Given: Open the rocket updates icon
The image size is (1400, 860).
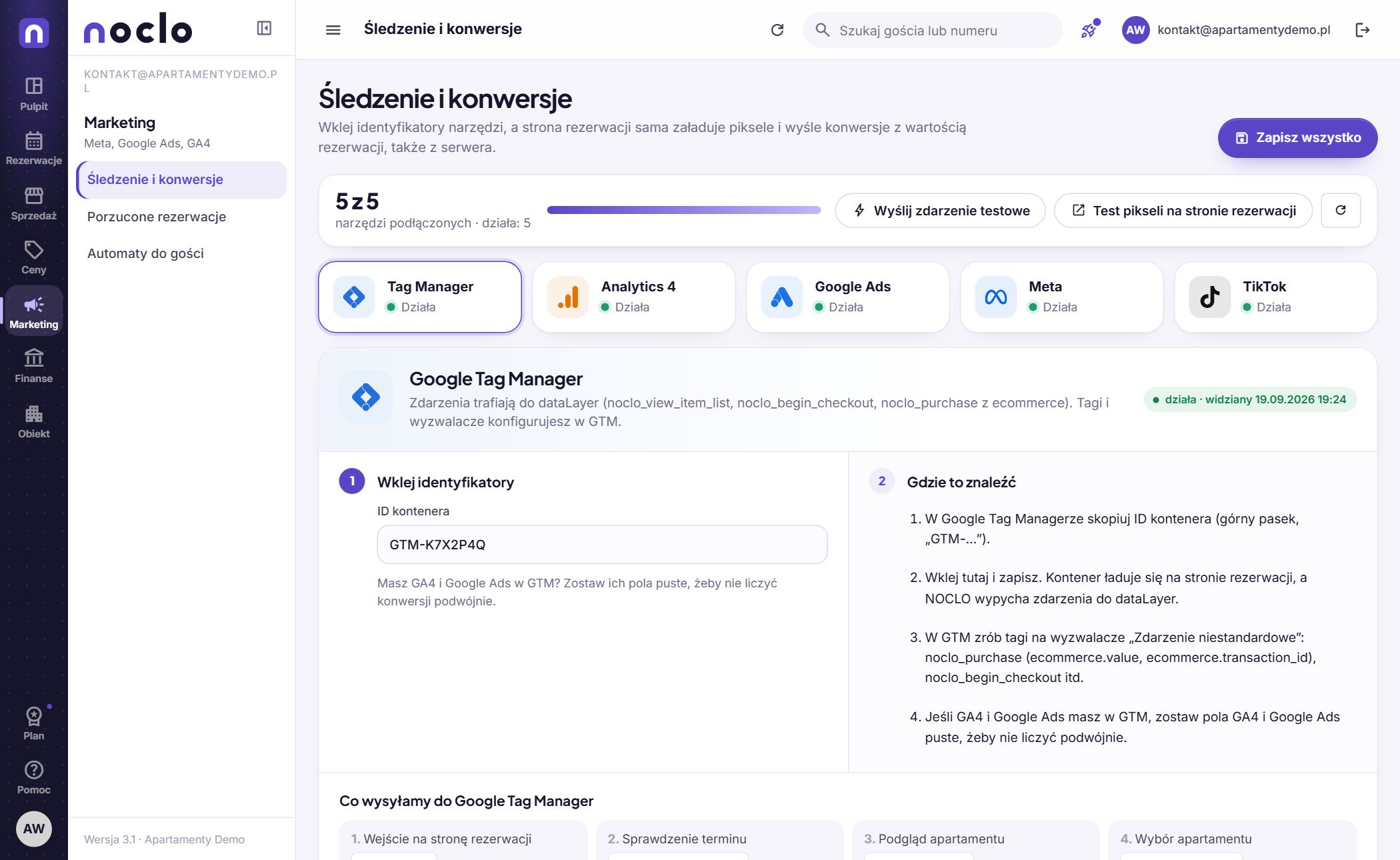Looking at the screenshot, I should click(1089, 30).
